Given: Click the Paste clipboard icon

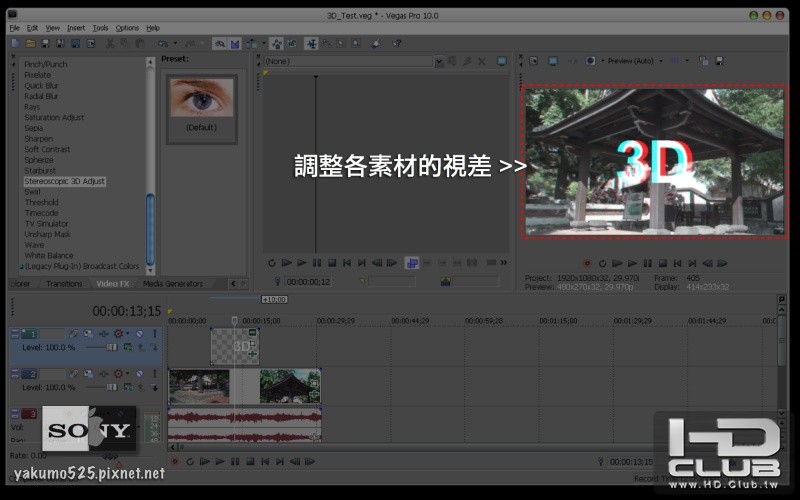Looking at the screenshot, I should point(139,44).
